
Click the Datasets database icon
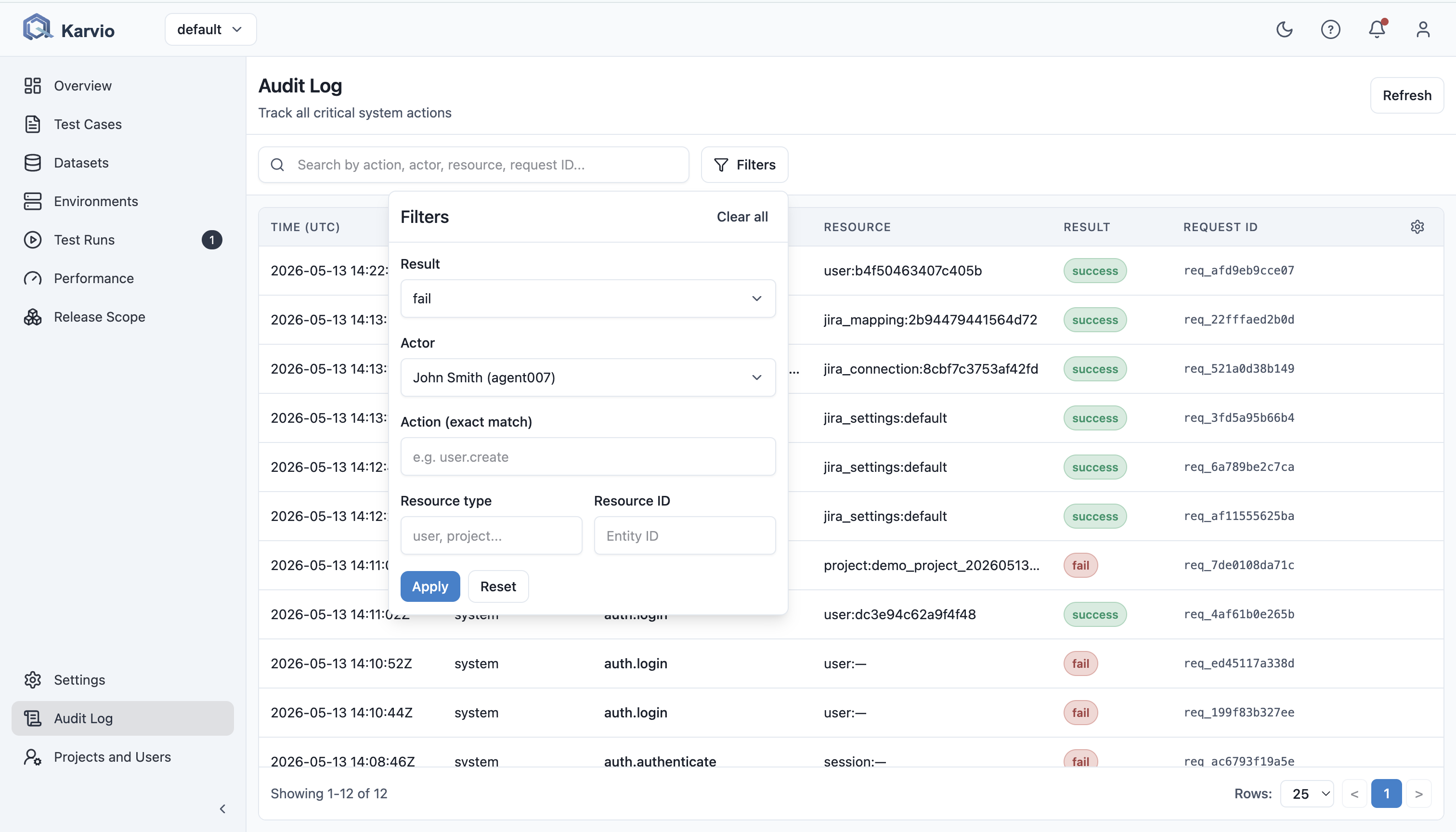click(33, 163)
